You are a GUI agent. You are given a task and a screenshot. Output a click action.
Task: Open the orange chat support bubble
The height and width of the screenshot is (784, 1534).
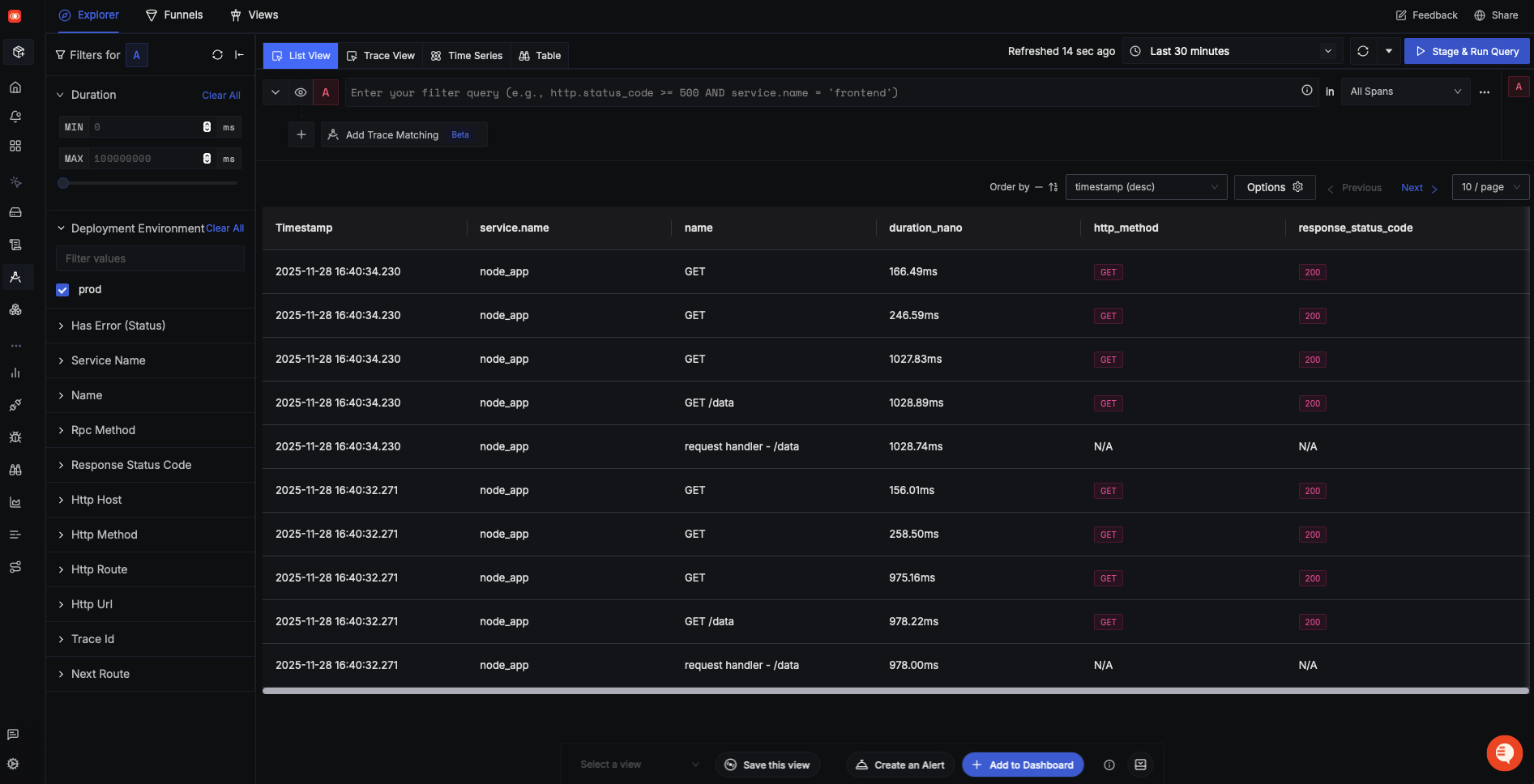(x=1504, y=752)
